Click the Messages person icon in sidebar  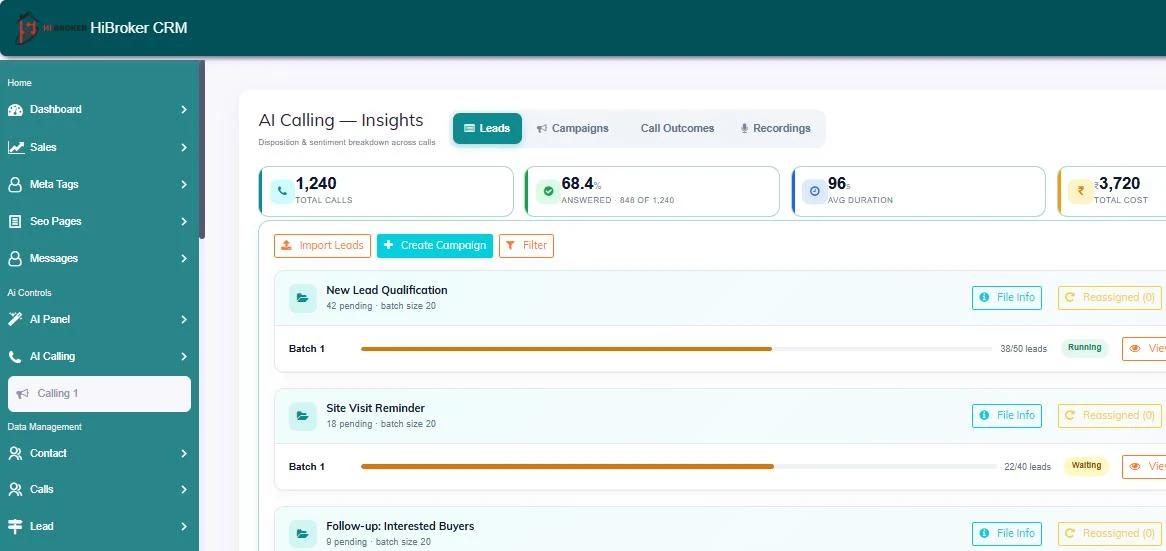[x=15, y=259]
